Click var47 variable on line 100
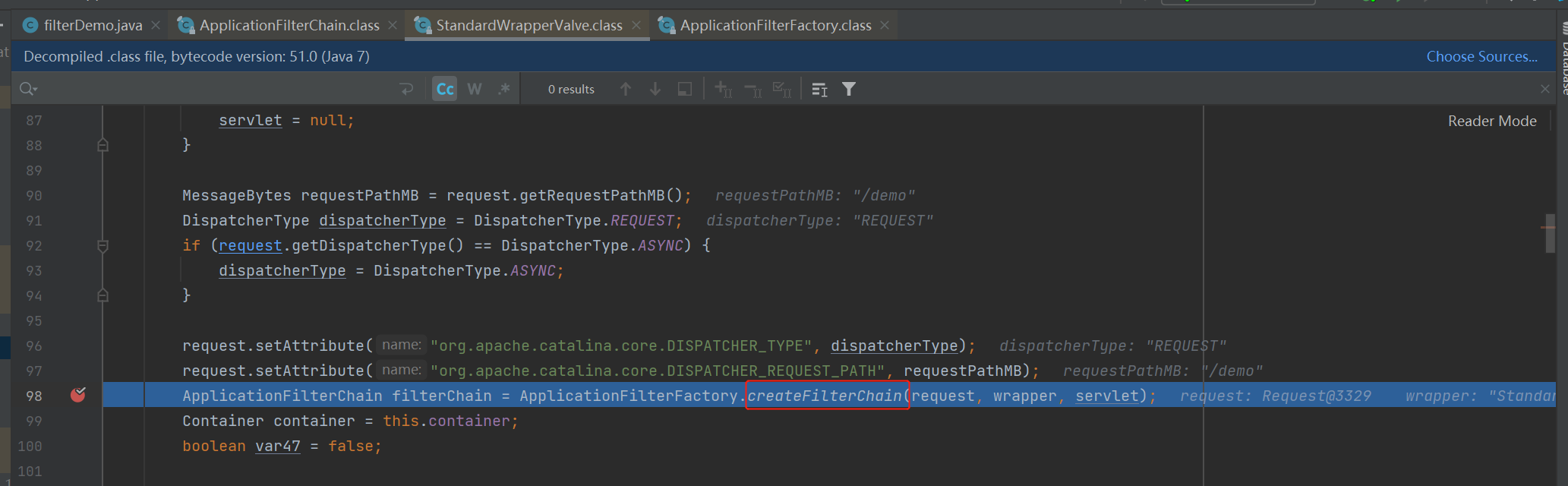The height and width of the screenshot is (486, 1568). coord(278,446)
